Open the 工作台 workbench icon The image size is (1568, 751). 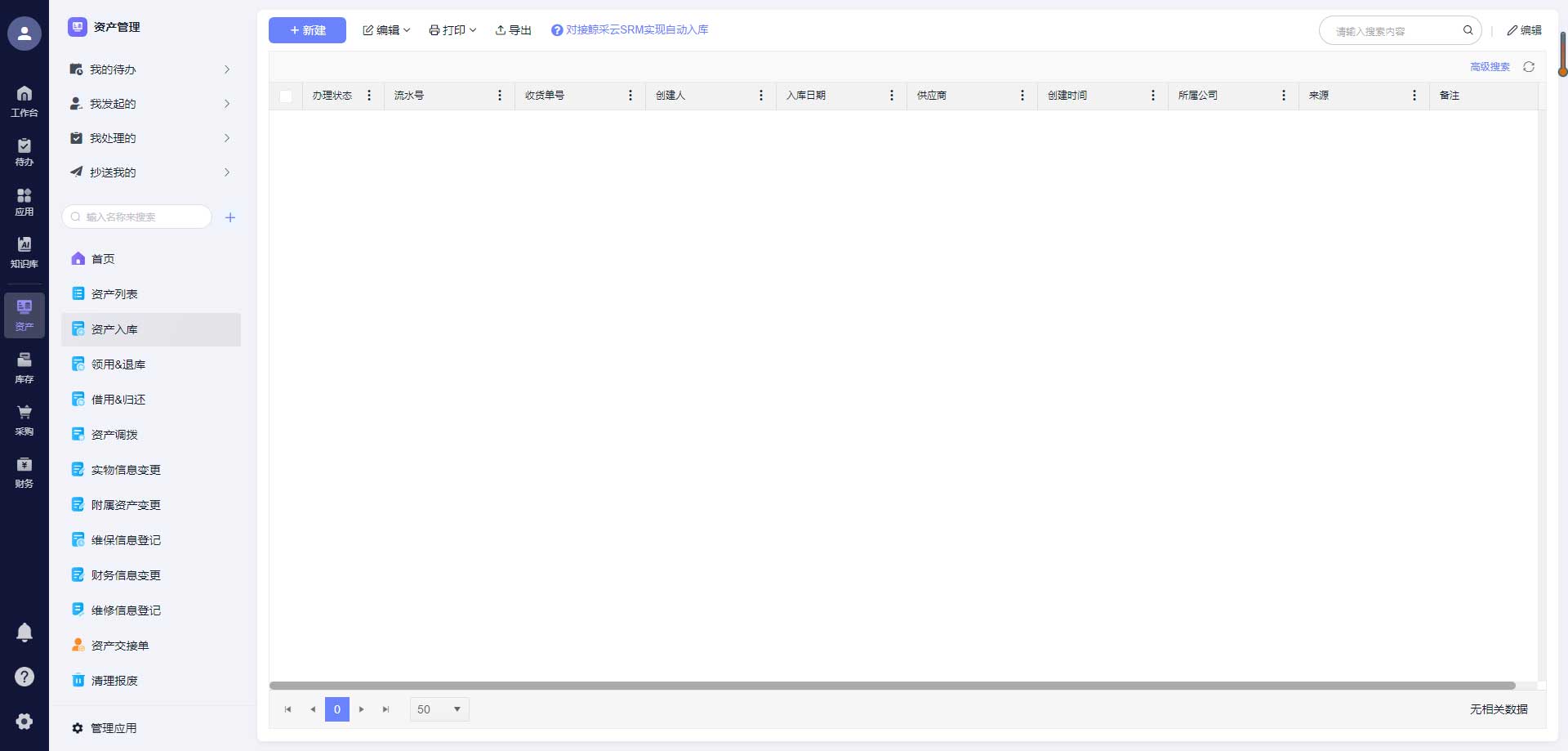coord(24,101)
